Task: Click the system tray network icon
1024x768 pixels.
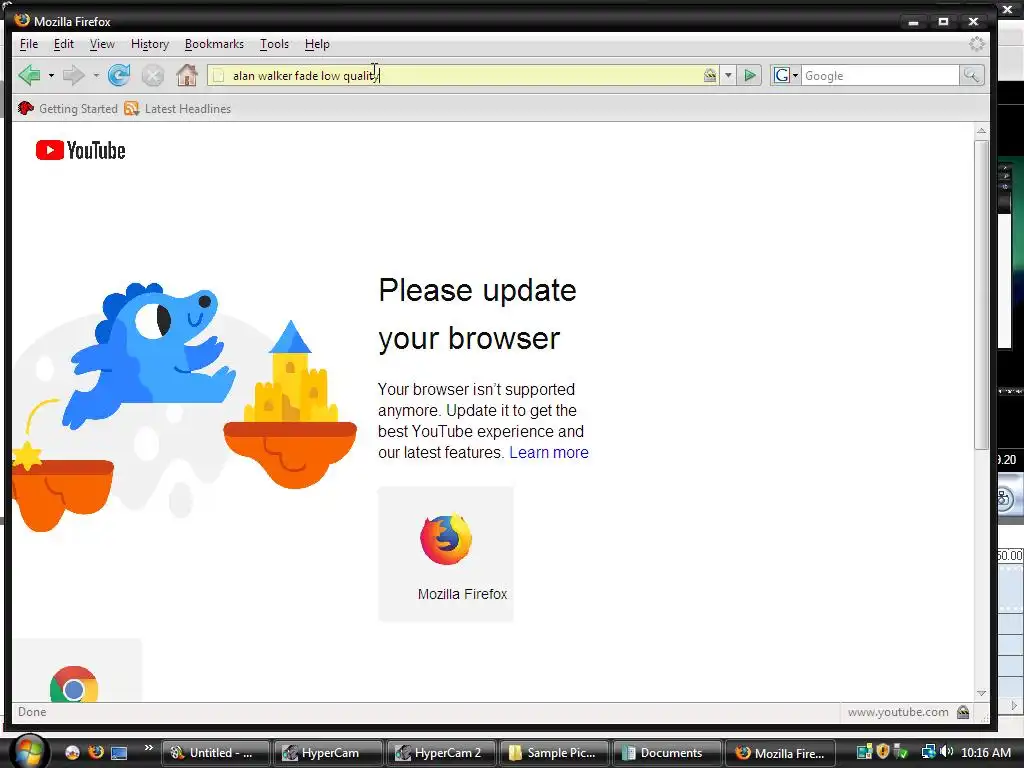Action: point(928,752)
